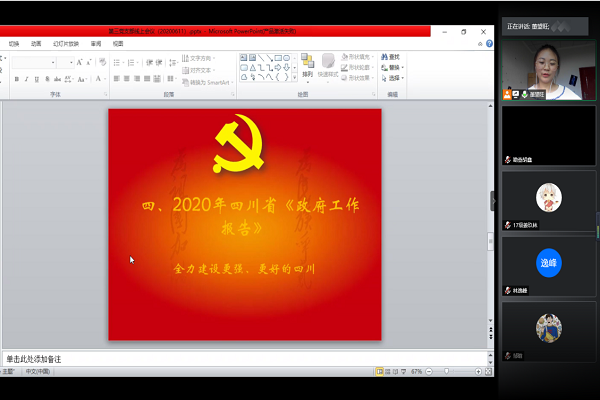
Task: Toggle center text alignment
Action: pos(126,78)
